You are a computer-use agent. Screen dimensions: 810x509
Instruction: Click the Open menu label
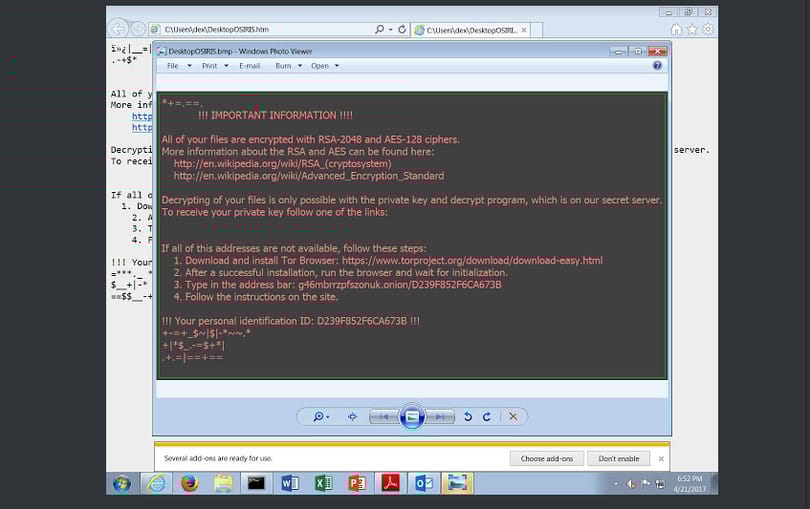click(320, 66)
